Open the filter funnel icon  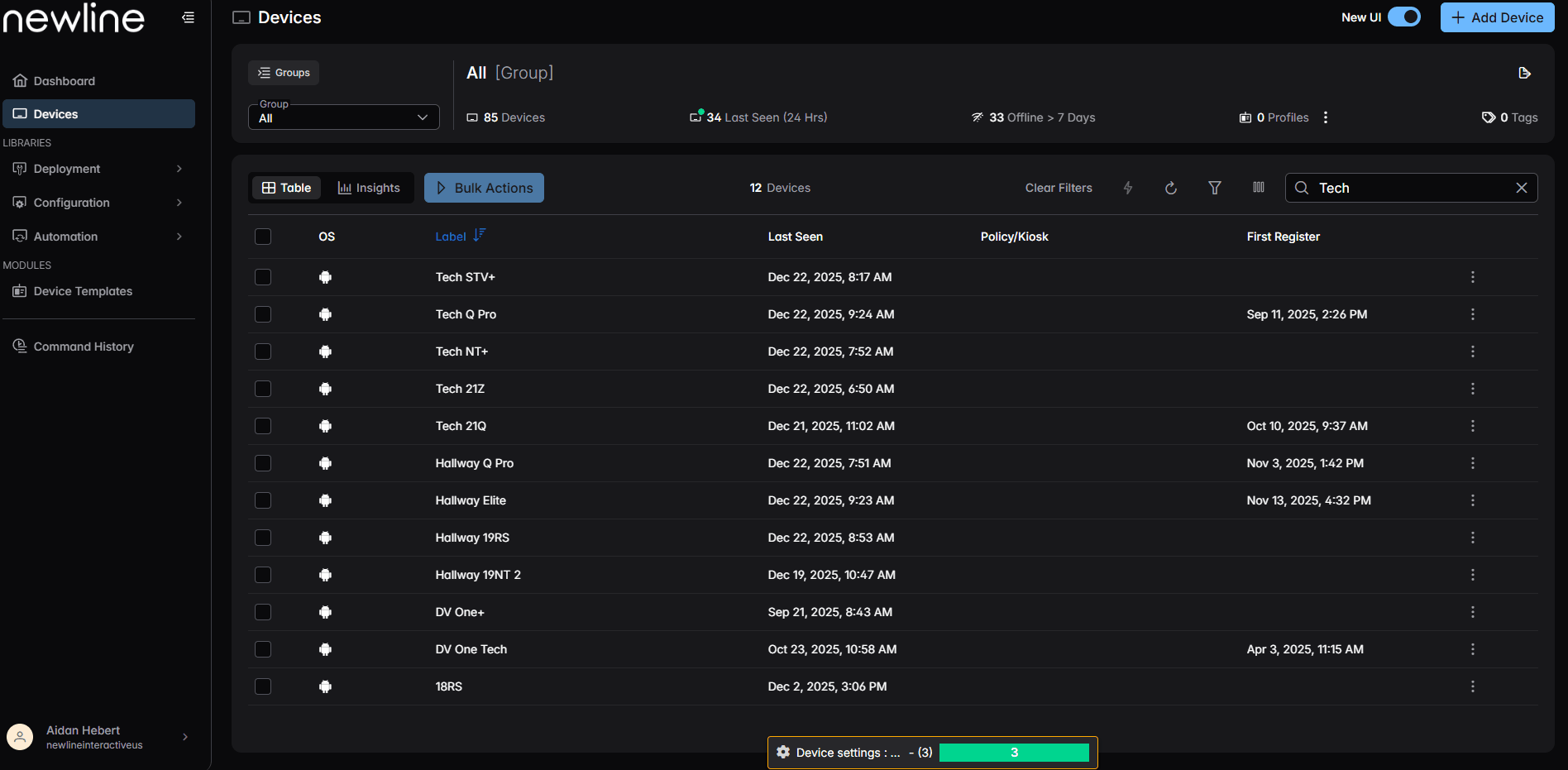click(1215, 188)
